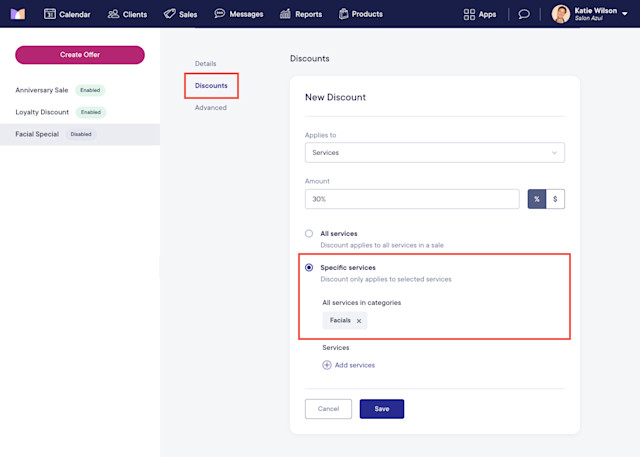The width and height of the screenshot is (640, 457).
Task: Open the Products clipboard icon
Action: [x=343, y=14]
